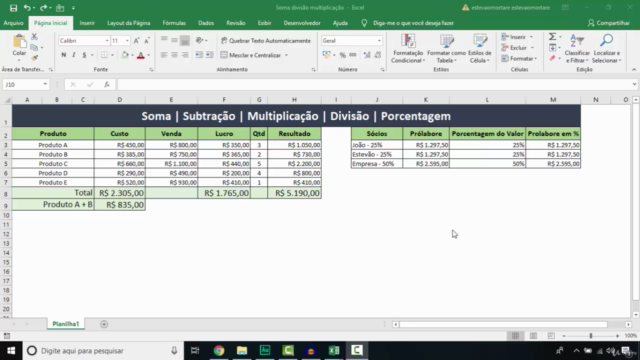Click the Windows Start button
This screenshot has width=640, height=360.
(x=11, y=351)
